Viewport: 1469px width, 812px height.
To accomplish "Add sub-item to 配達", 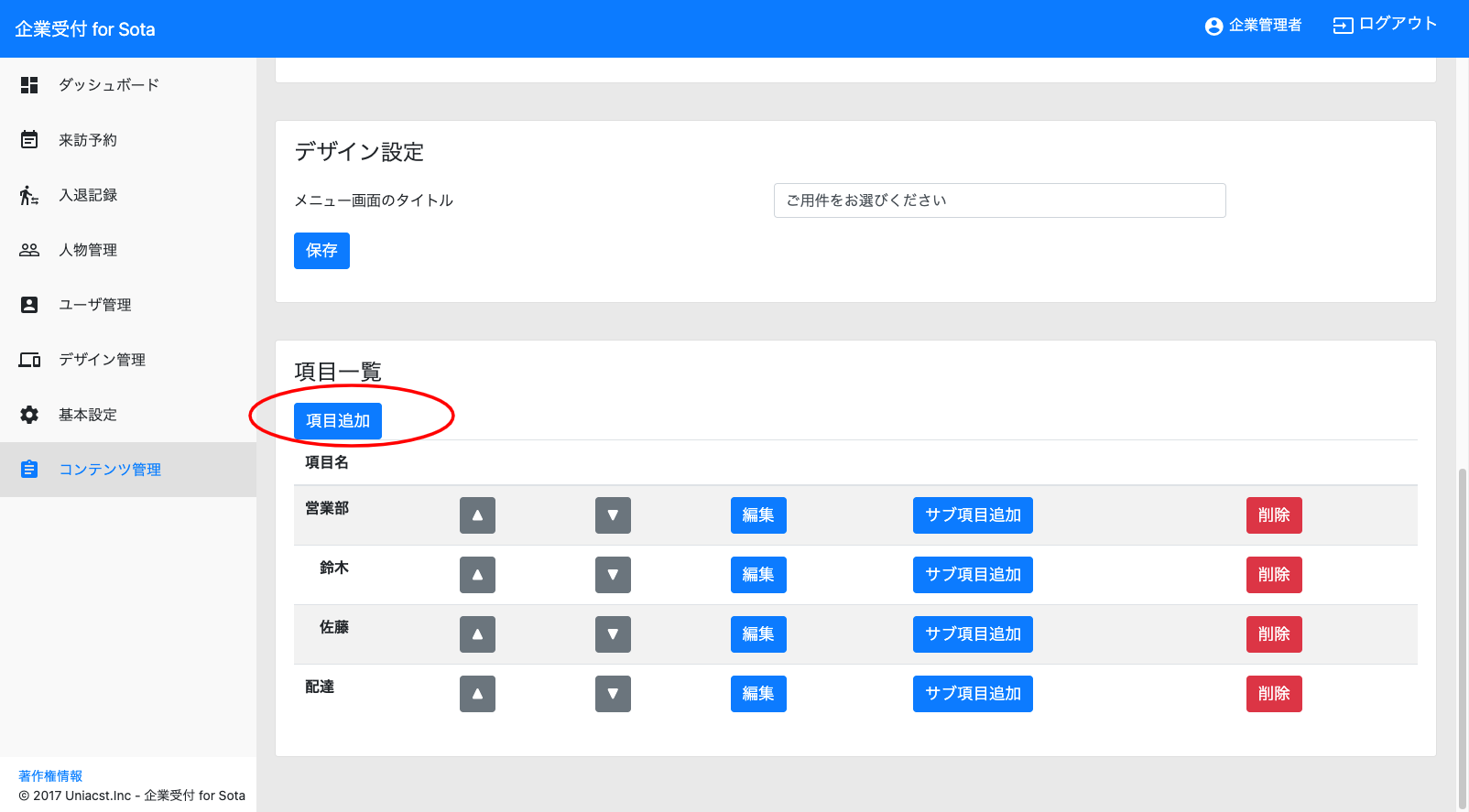I will point(973,694).
